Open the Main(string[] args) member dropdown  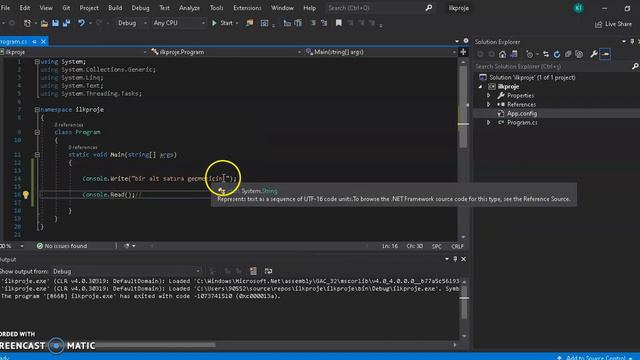point(380,52)
